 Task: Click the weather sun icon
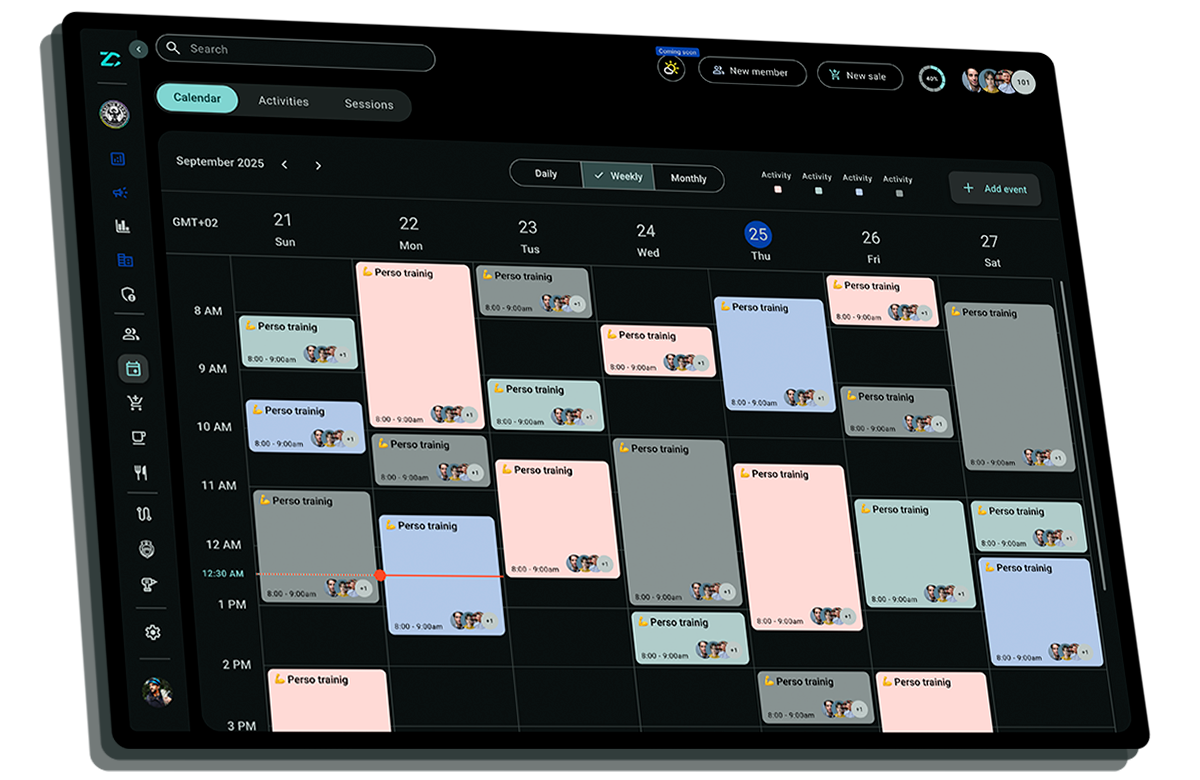(x=671, y=69)
